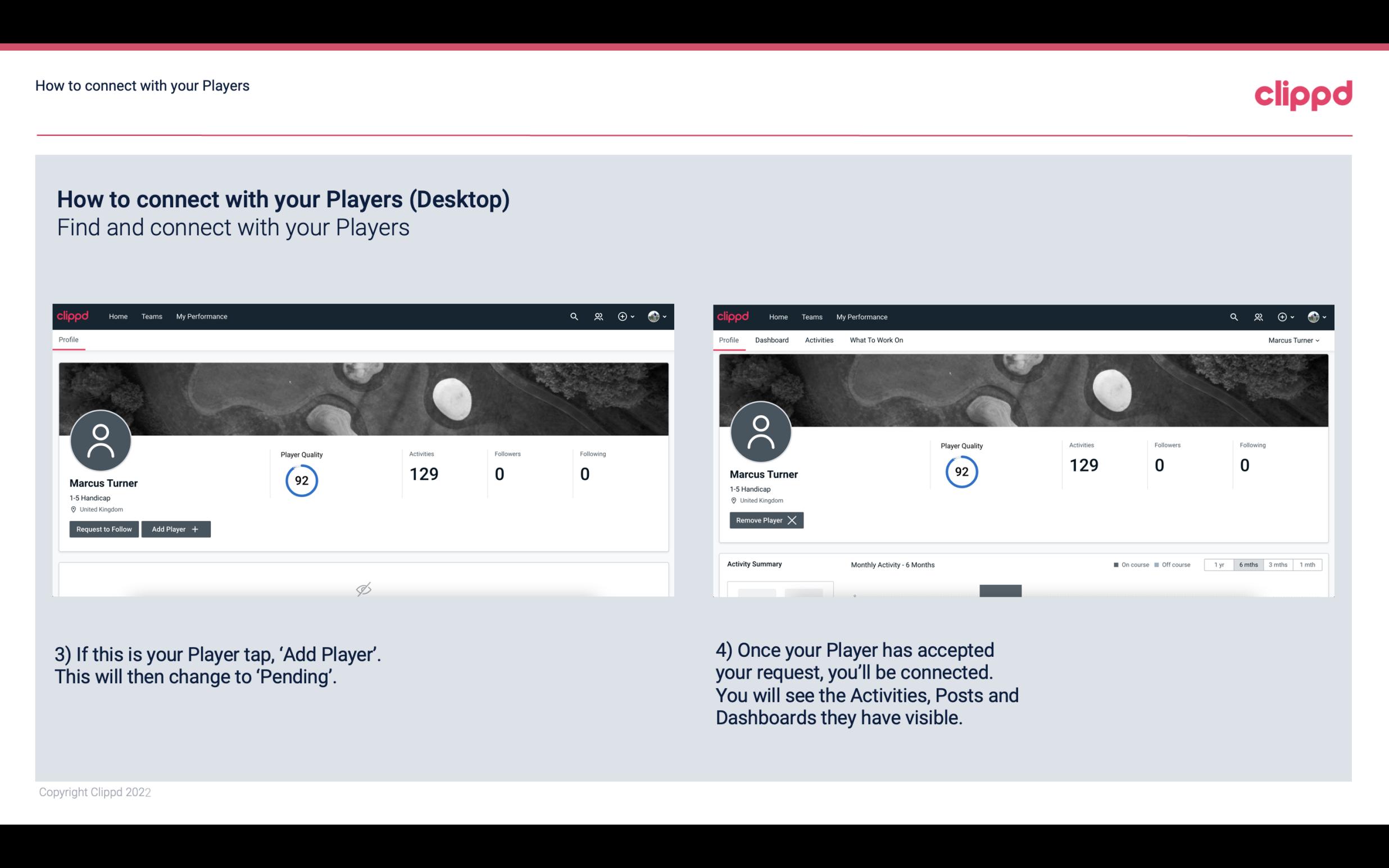
Task: Select the 'What To On' tab on profile
Action: [876, 339]
